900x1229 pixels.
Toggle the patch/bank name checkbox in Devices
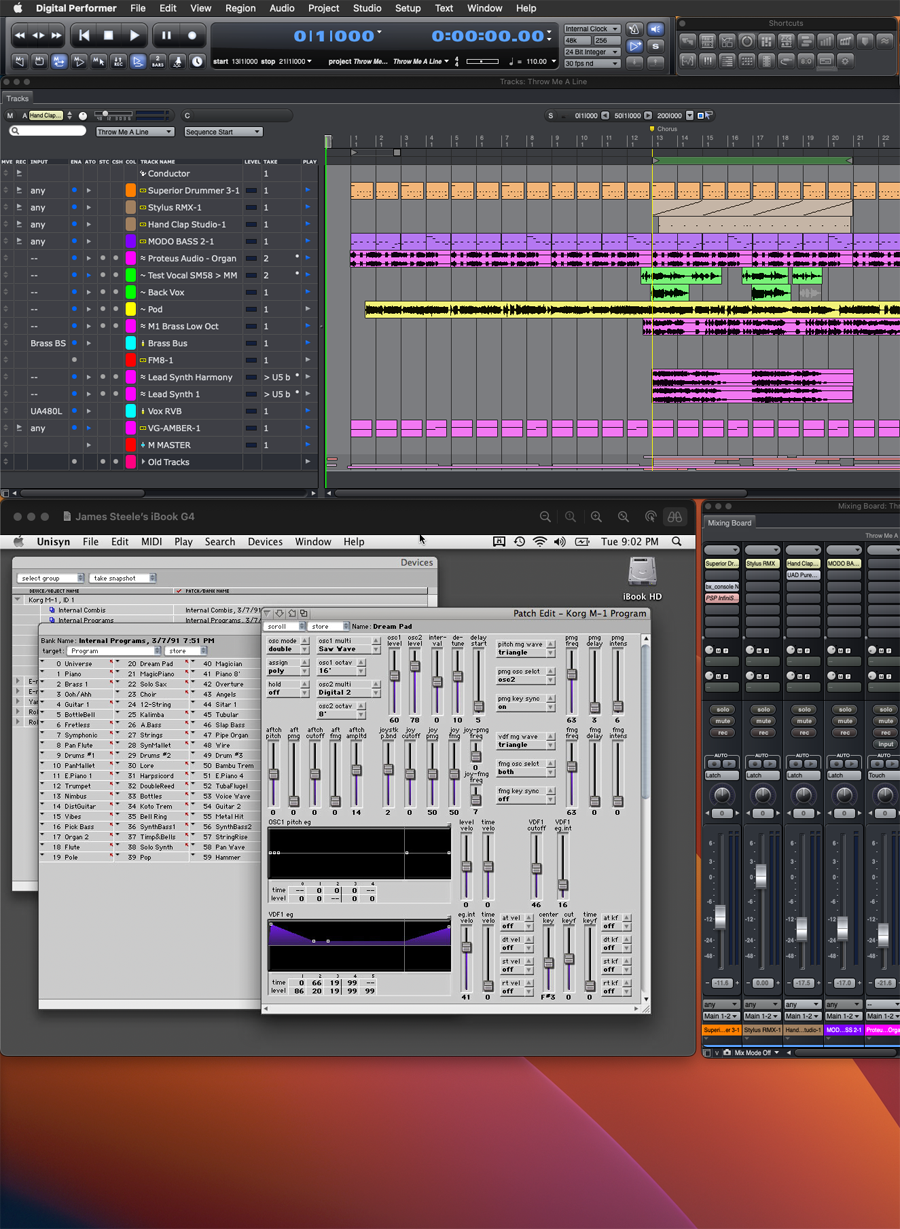click(179, 591)
